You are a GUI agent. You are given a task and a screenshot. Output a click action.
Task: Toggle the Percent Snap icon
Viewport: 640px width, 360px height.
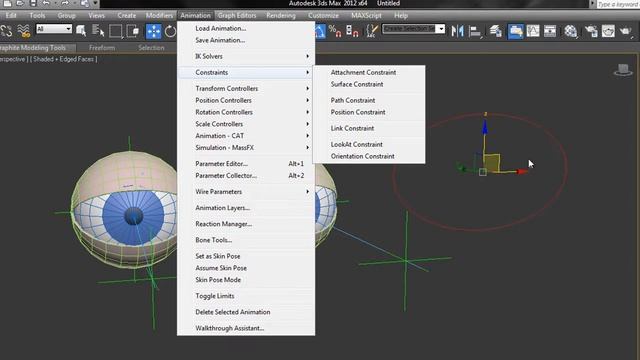(335, 31)
